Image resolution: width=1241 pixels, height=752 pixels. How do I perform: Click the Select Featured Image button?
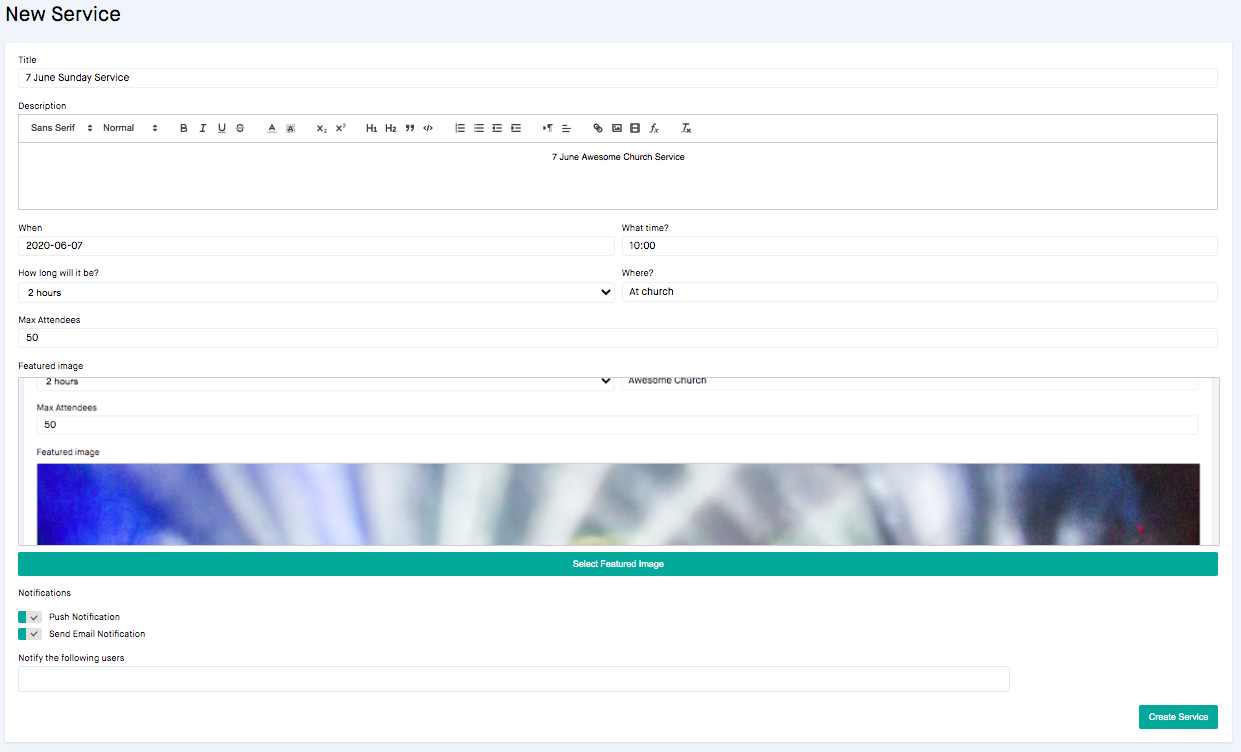coord(617,563)
